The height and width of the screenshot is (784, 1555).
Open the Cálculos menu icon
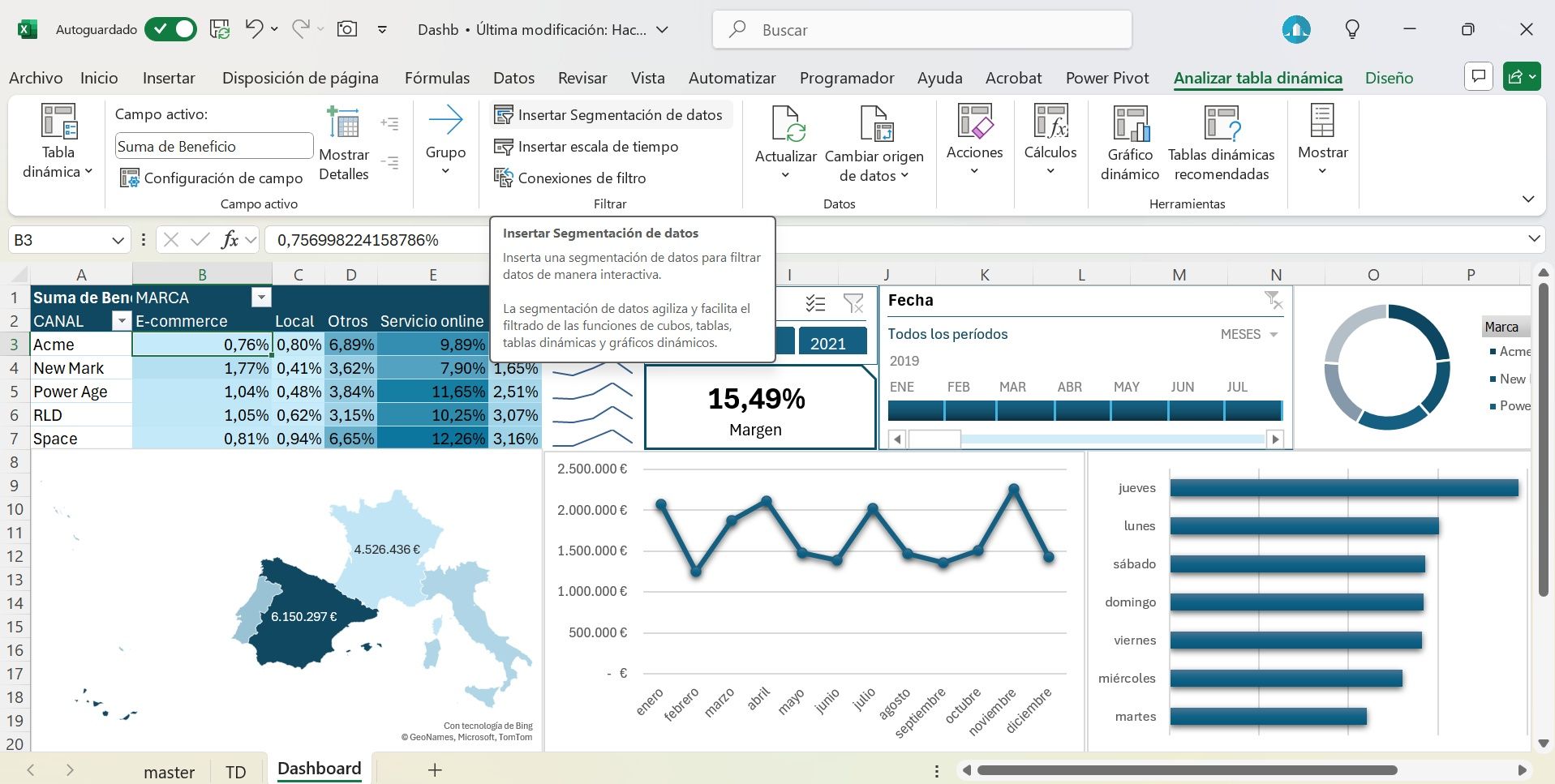click(1050, 121)
